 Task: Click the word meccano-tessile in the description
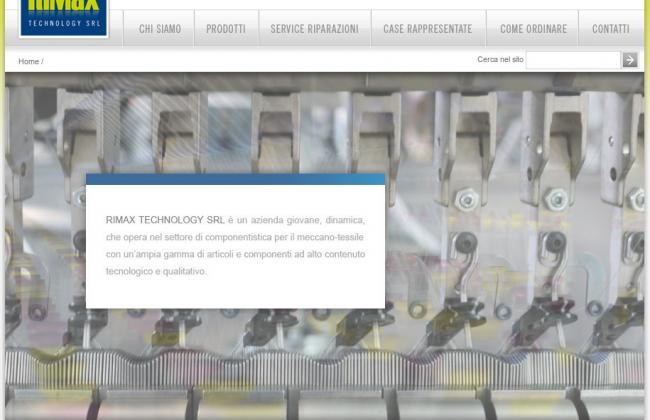pos(330,237)
